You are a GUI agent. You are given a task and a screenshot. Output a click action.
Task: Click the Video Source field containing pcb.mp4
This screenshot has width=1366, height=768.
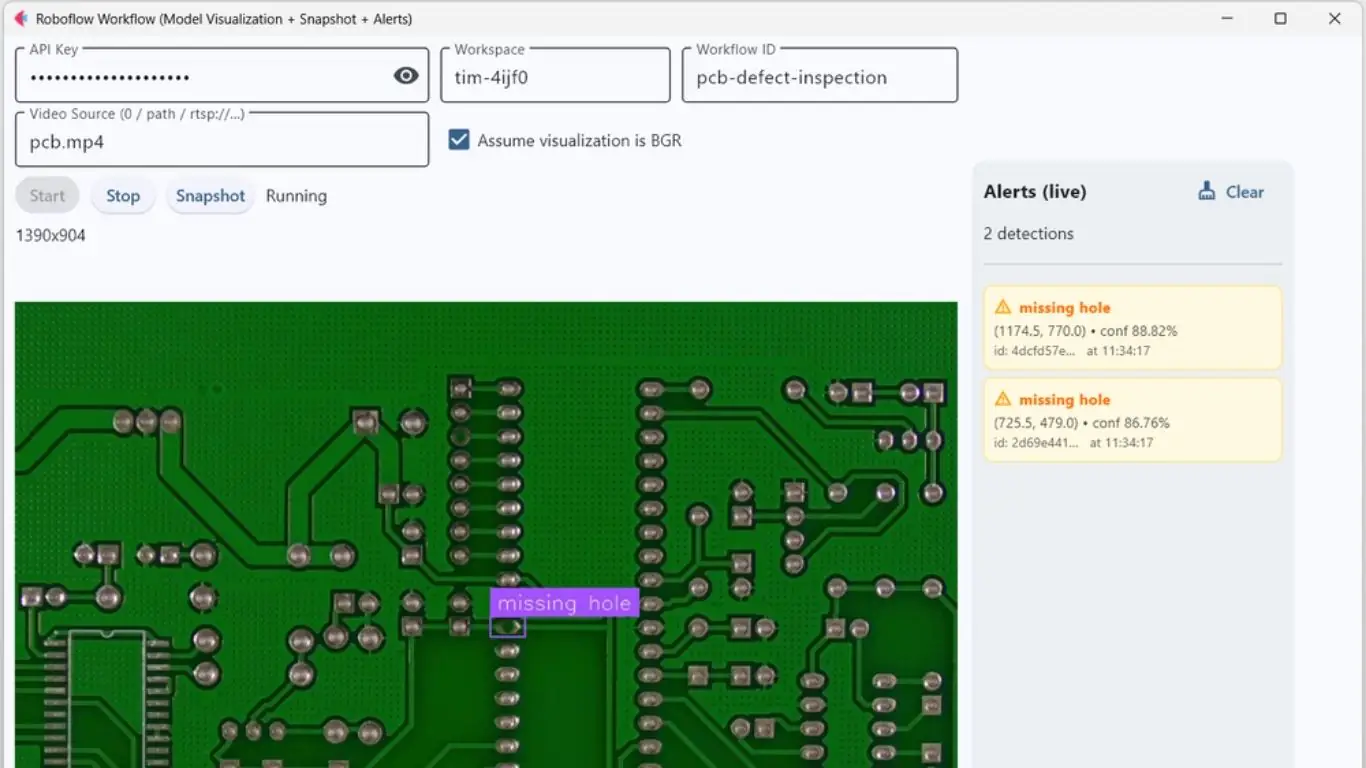click(222, 142)
